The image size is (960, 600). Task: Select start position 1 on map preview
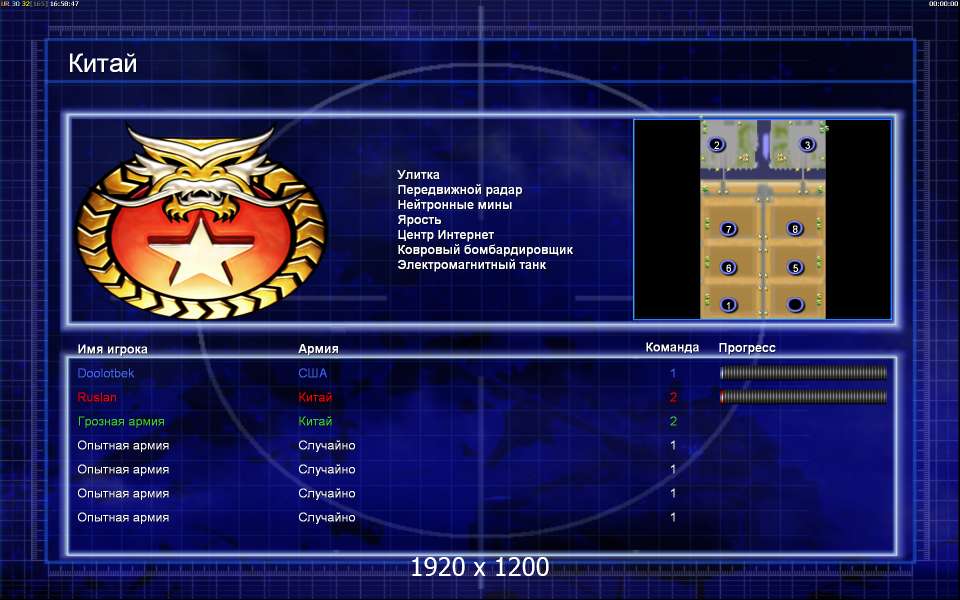[x=728, y=304]
